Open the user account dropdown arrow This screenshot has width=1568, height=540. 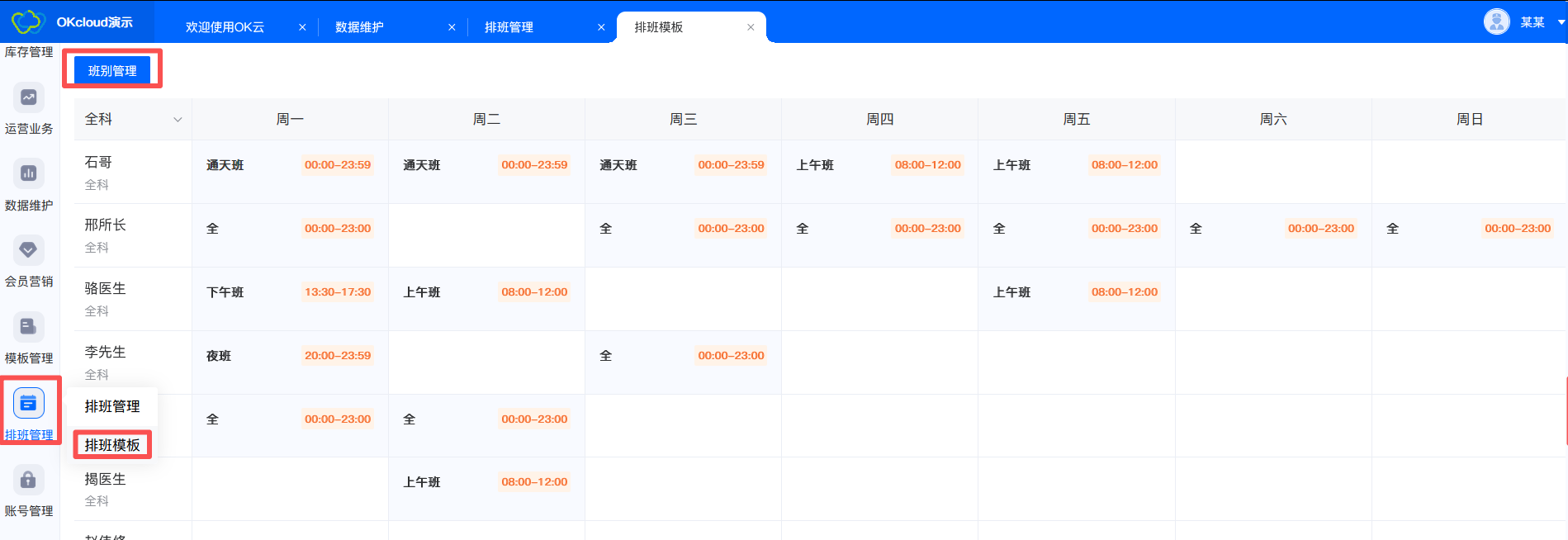[1561, 22]
